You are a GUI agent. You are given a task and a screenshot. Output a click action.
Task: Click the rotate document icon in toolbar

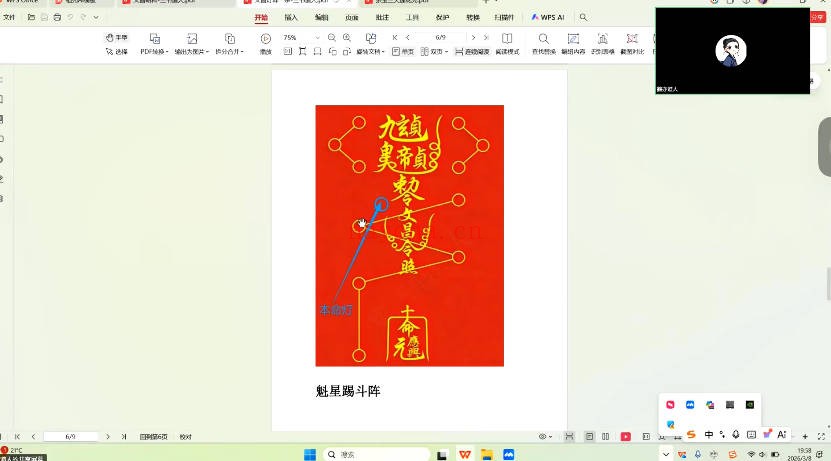pos(332,51)
